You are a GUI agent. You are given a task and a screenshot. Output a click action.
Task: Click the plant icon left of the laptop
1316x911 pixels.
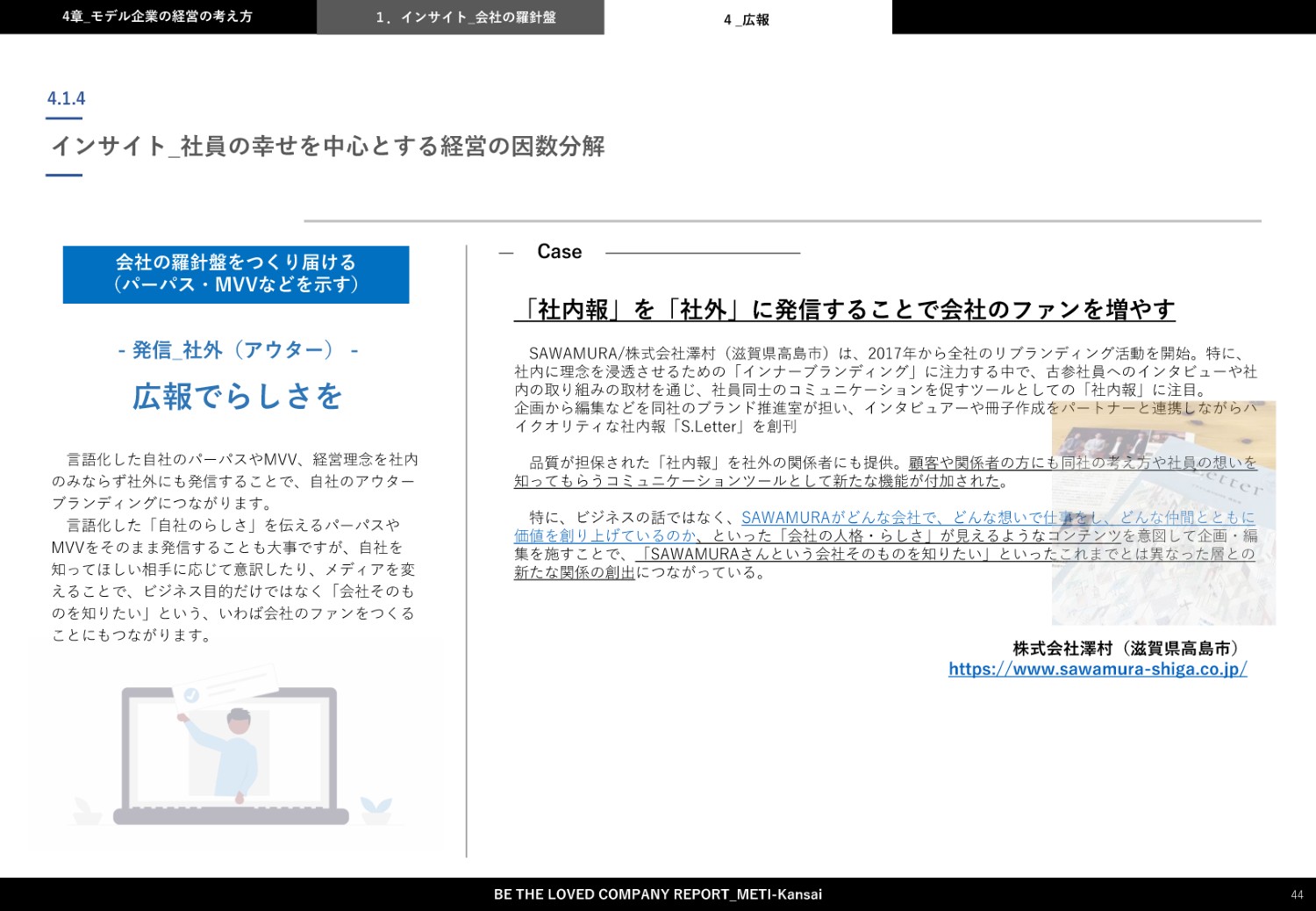(x=86, y=808)
